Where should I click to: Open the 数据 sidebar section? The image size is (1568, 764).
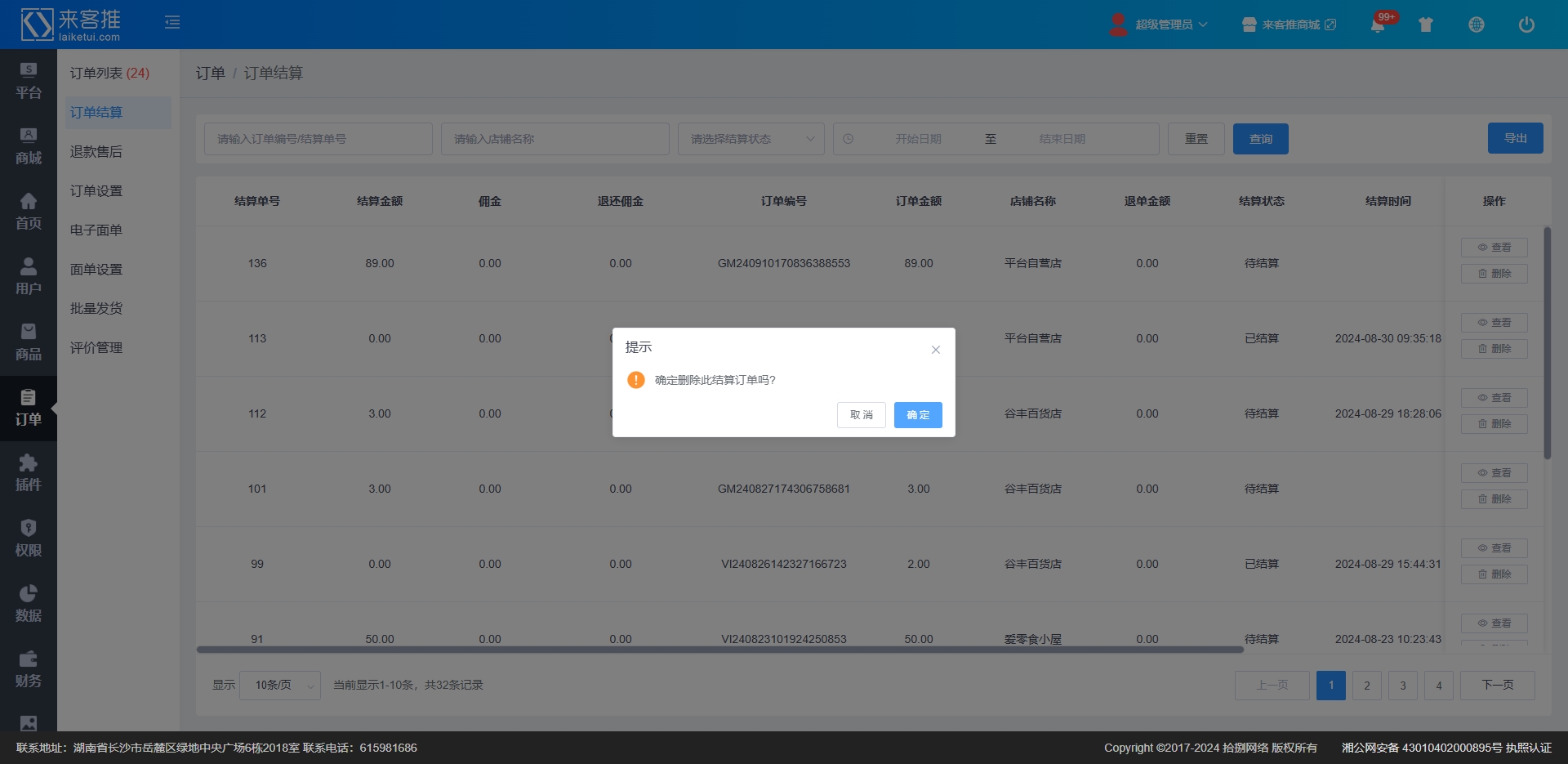pyautogui.click(x=29, y=605)
